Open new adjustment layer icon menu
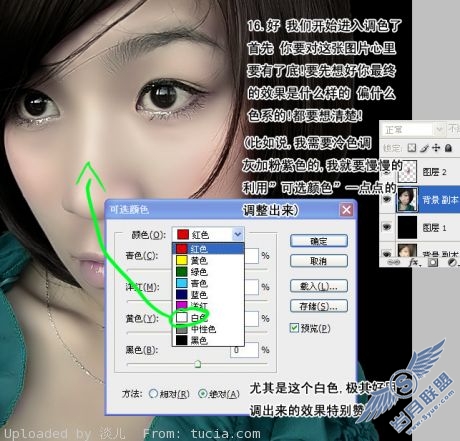 (452, 262)
